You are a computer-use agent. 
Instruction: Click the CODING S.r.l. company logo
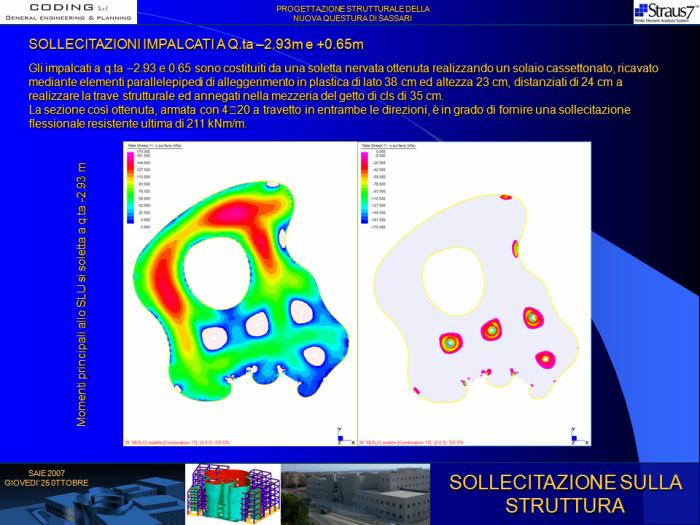coord(68,11)
